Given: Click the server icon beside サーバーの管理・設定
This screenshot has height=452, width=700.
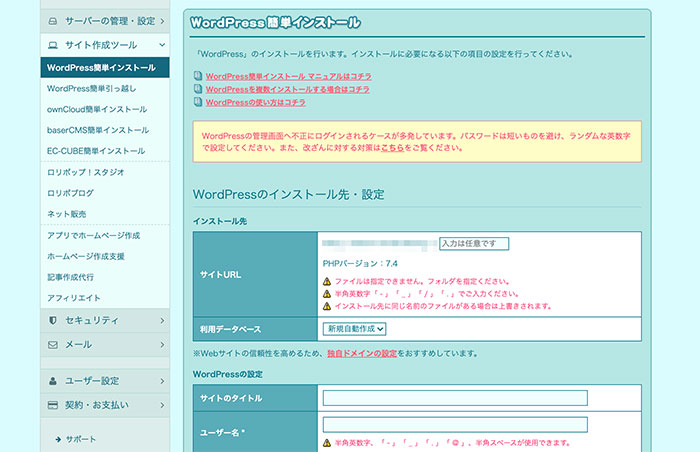Looking at the screenshot, I should (x=53, y=21).
